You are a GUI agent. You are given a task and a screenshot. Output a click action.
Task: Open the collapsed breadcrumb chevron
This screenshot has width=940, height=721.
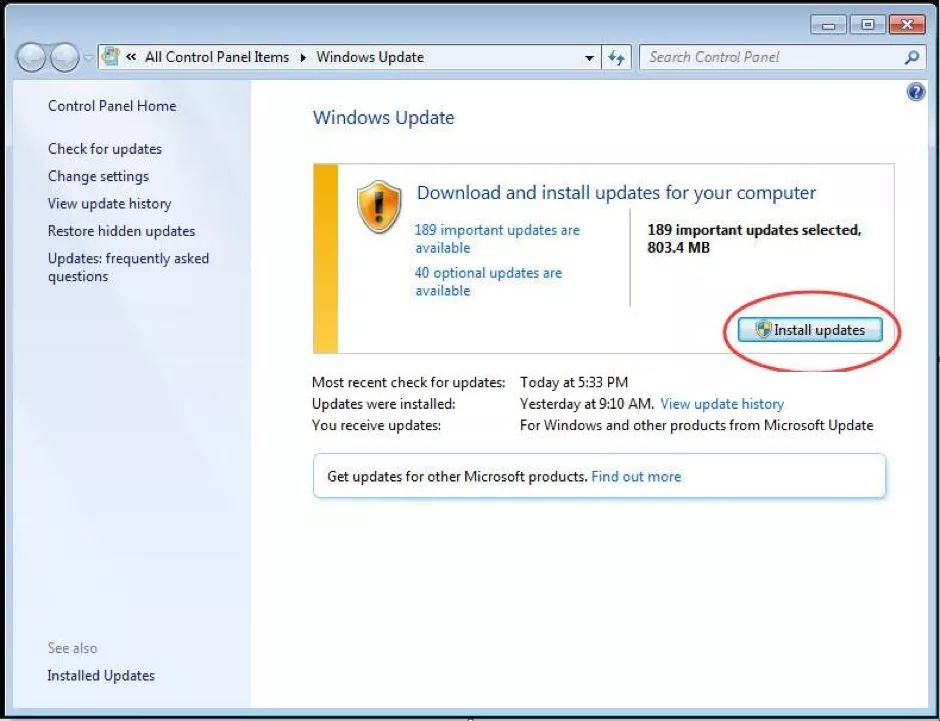[x=129, y=57]
